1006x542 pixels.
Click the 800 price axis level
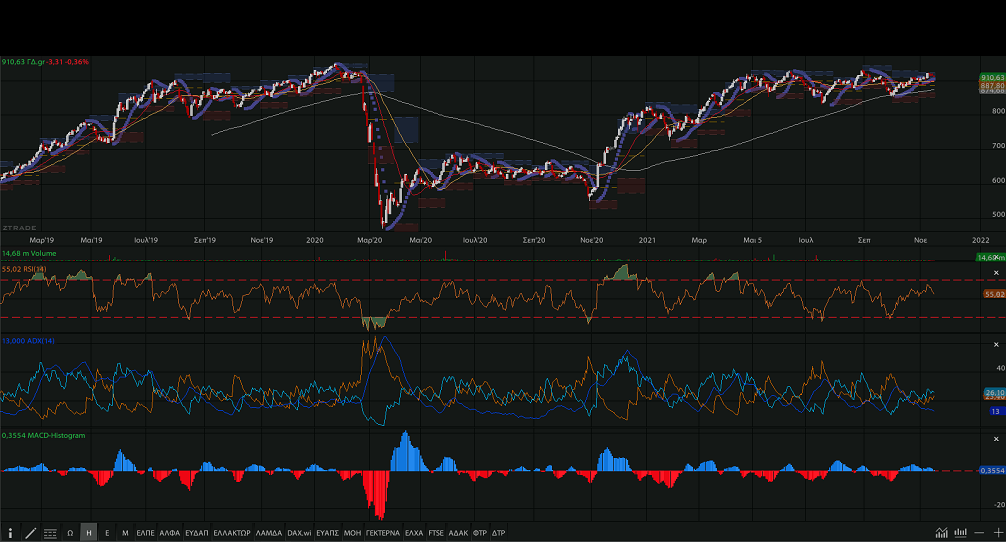998,110
